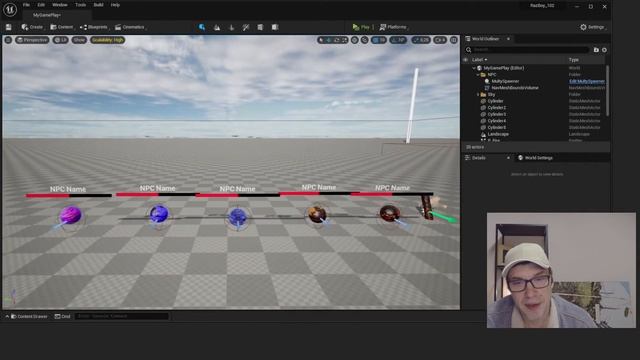Click the console command input field
This screenshot has width=640, height=360.
122,316
